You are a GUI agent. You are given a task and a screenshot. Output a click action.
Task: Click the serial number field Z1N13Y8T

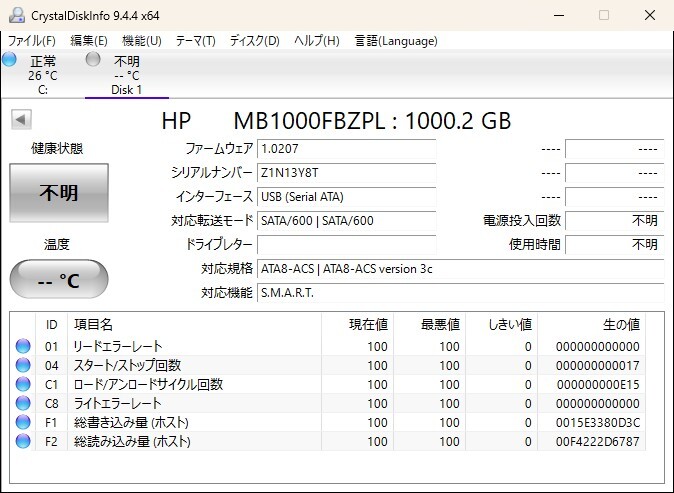pos(346,173)
